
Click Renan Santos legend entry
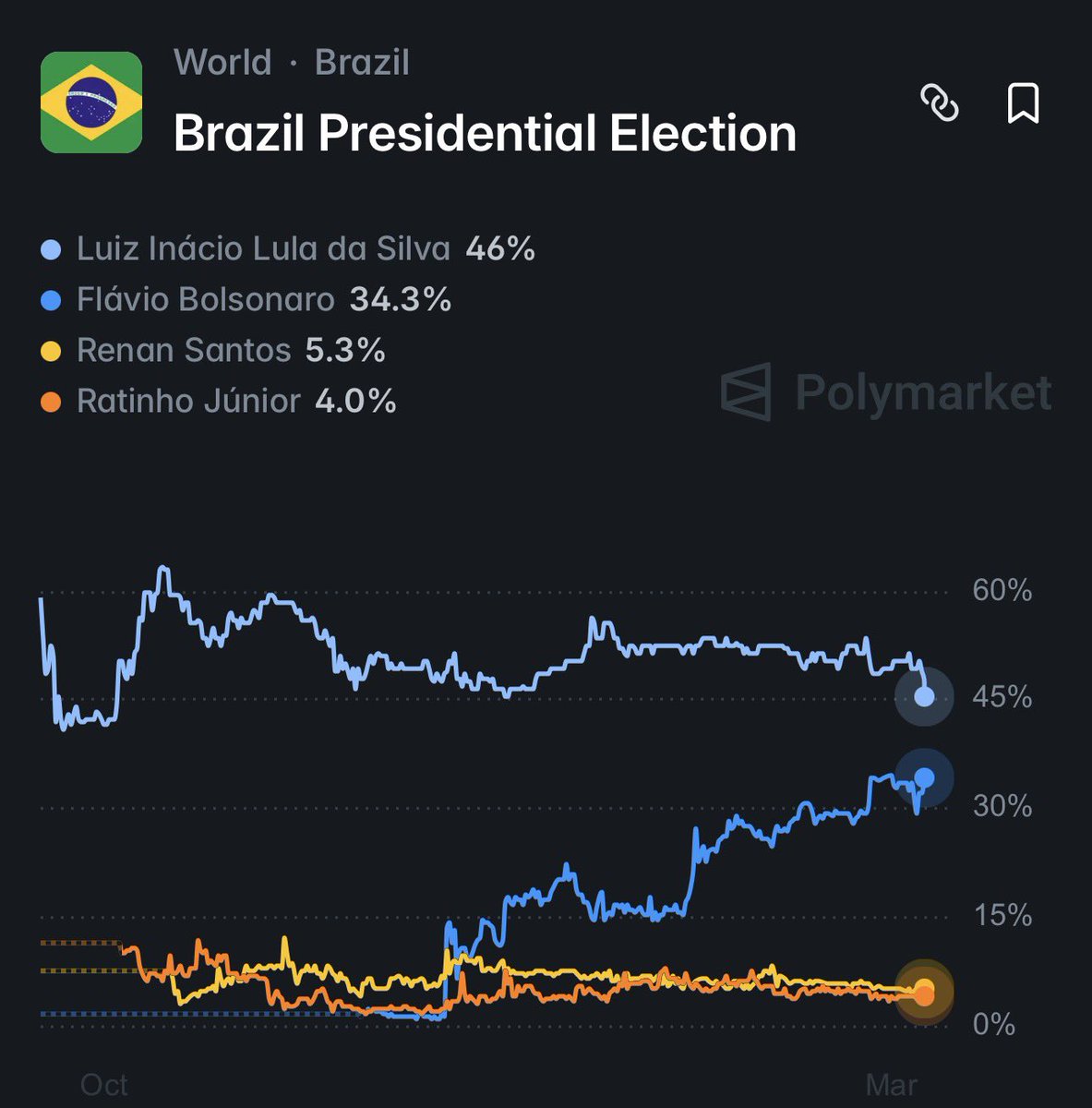point(213,351)
